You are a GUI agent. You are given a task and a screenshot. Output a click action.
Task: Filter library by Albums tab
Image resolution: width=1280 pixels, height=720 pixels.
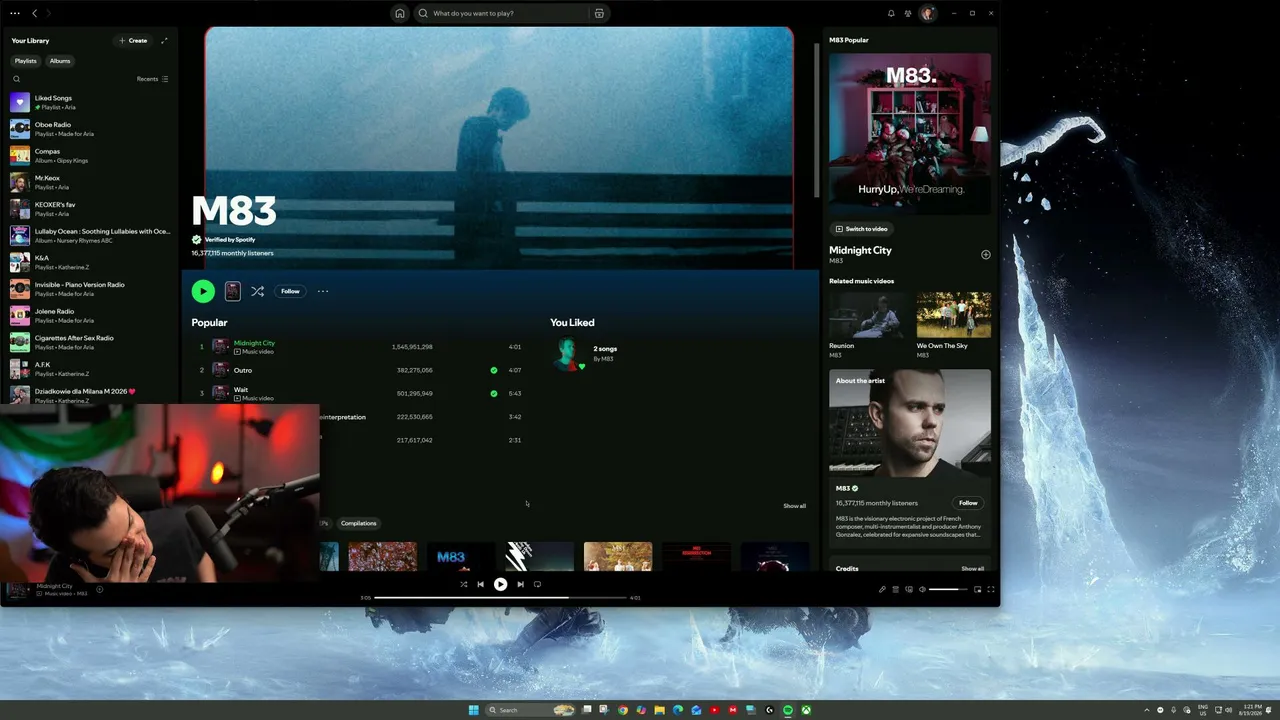pyautogui.click(x=60, y=61)
